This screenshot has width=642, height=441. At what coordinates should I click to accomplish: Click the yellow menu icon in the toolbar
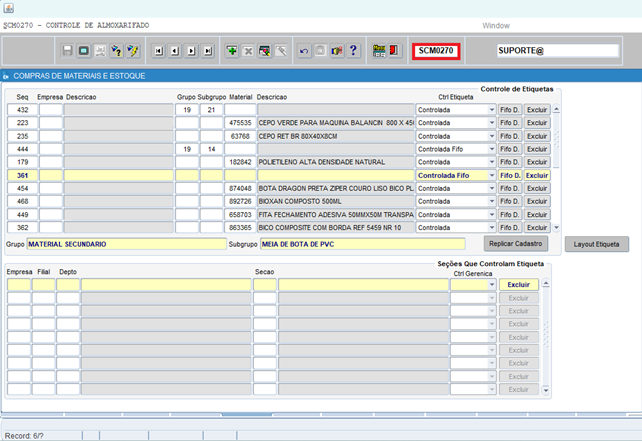coord(379,51)
